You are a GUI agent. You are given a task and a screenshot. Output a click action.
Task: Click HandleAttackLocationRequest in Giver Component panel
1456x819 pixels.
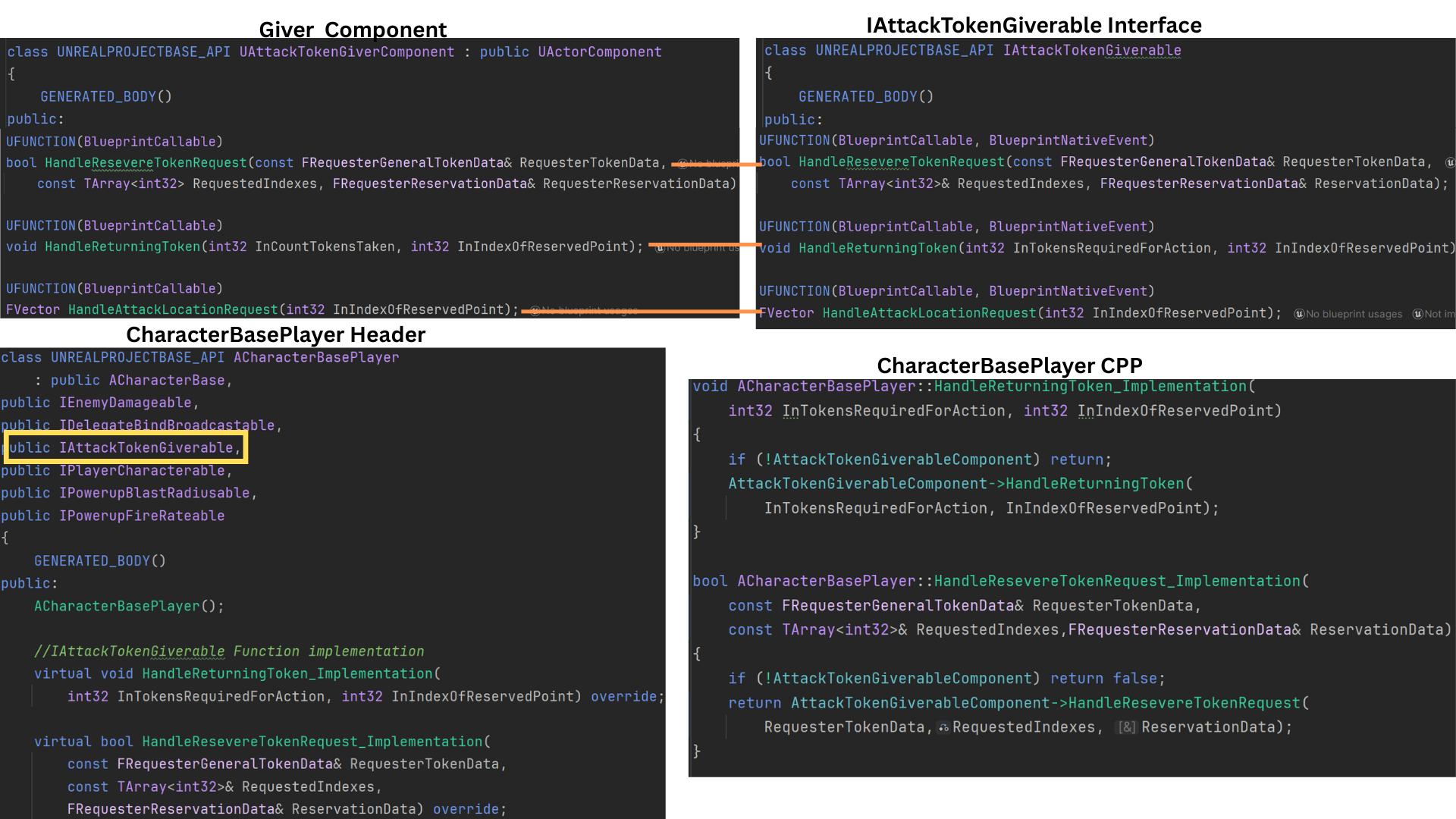(173, 310)
